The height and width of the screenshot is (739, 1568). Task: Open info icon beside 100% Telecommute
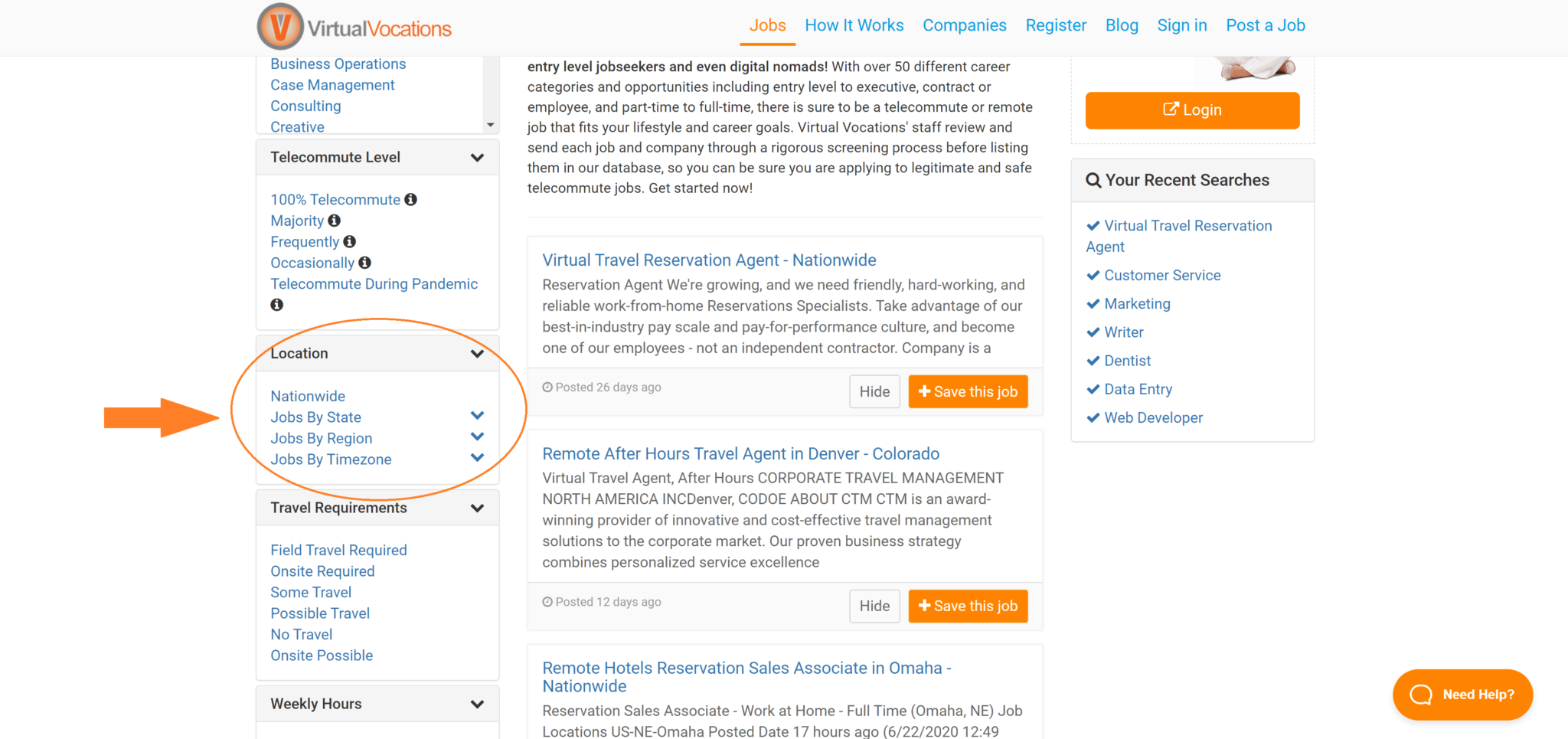click(x=411, y=199)
